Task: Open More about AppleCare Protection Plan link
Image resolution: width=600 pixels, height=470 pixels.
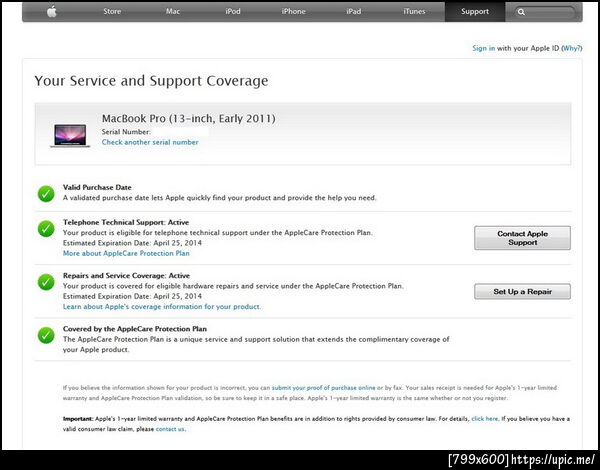Action: point(126,253)
